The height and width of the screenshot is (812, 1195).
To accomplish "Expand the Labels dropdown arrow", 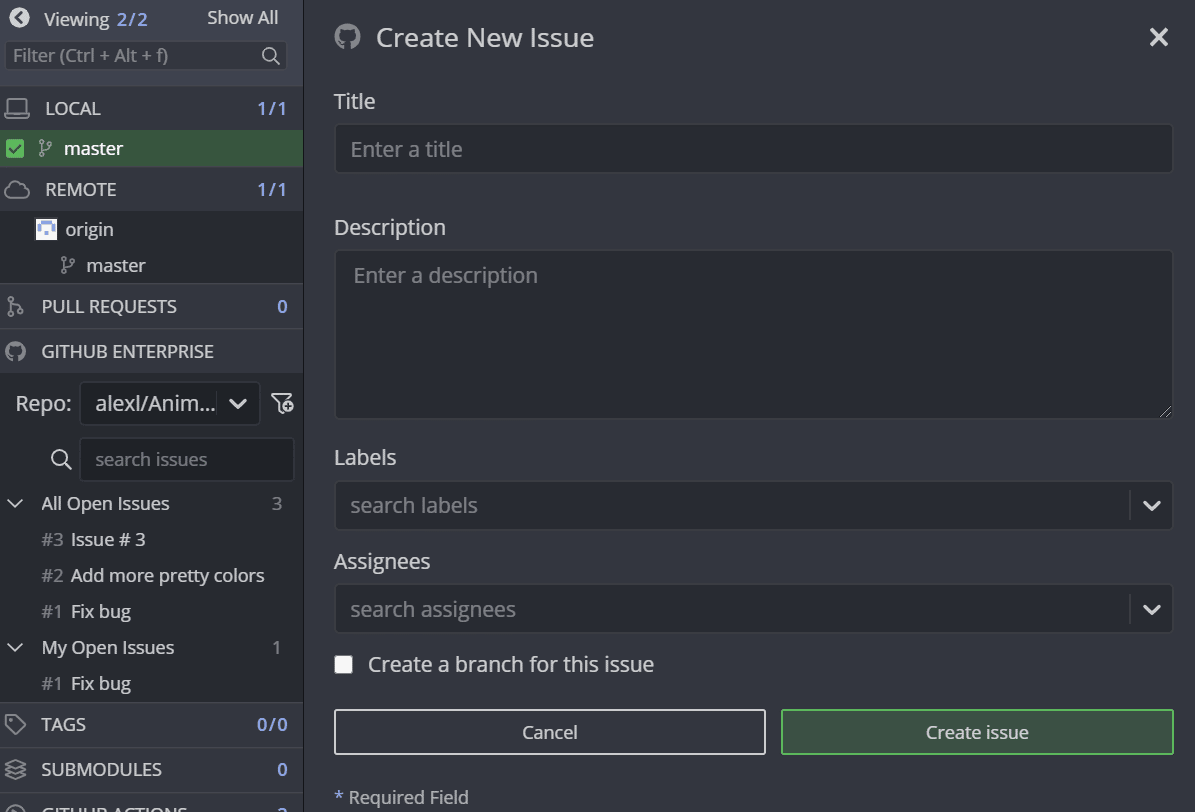I will coord(1151,506).
